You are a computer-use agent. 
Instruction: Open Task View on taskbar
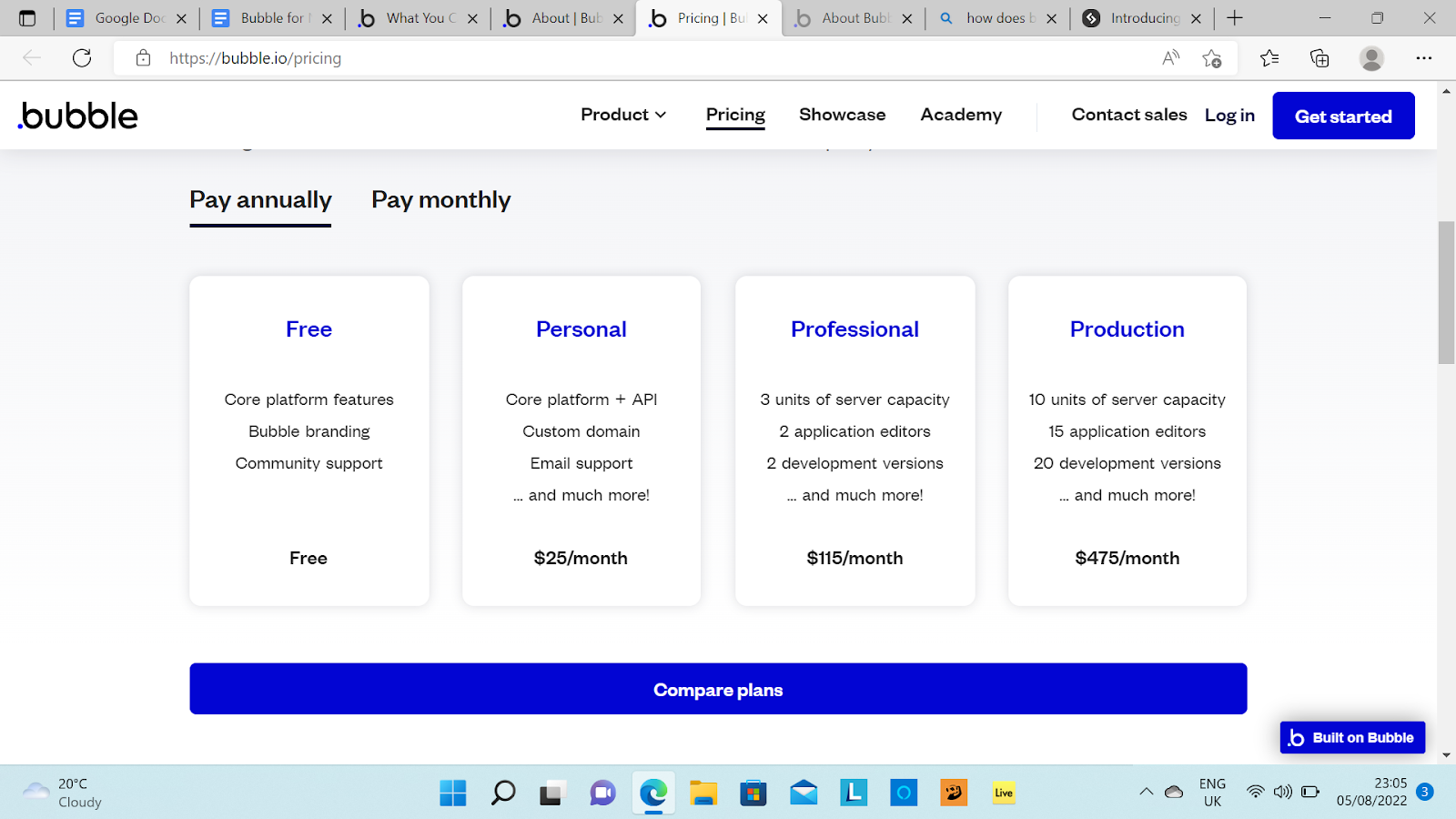coord(552,793)
